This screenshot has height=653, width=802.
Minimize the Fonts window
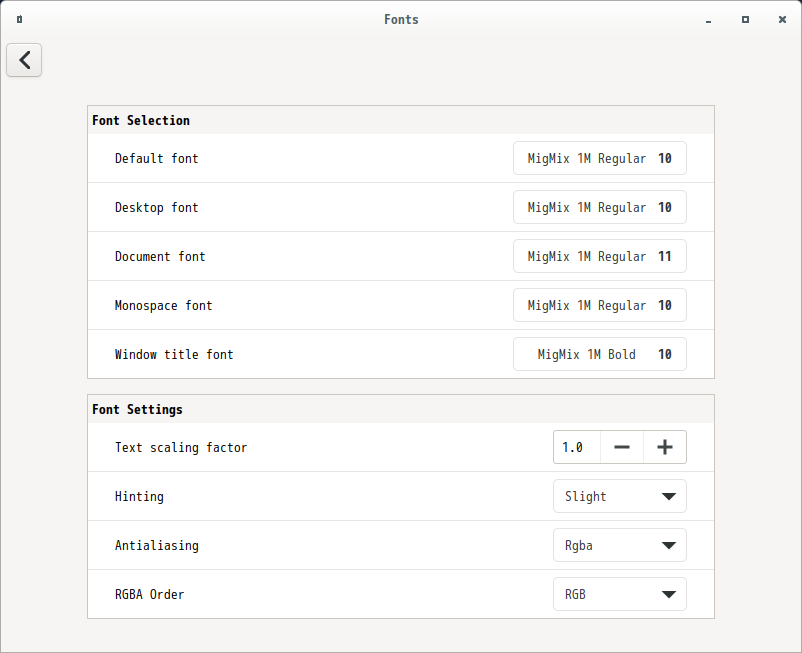(x=708, y=19)
